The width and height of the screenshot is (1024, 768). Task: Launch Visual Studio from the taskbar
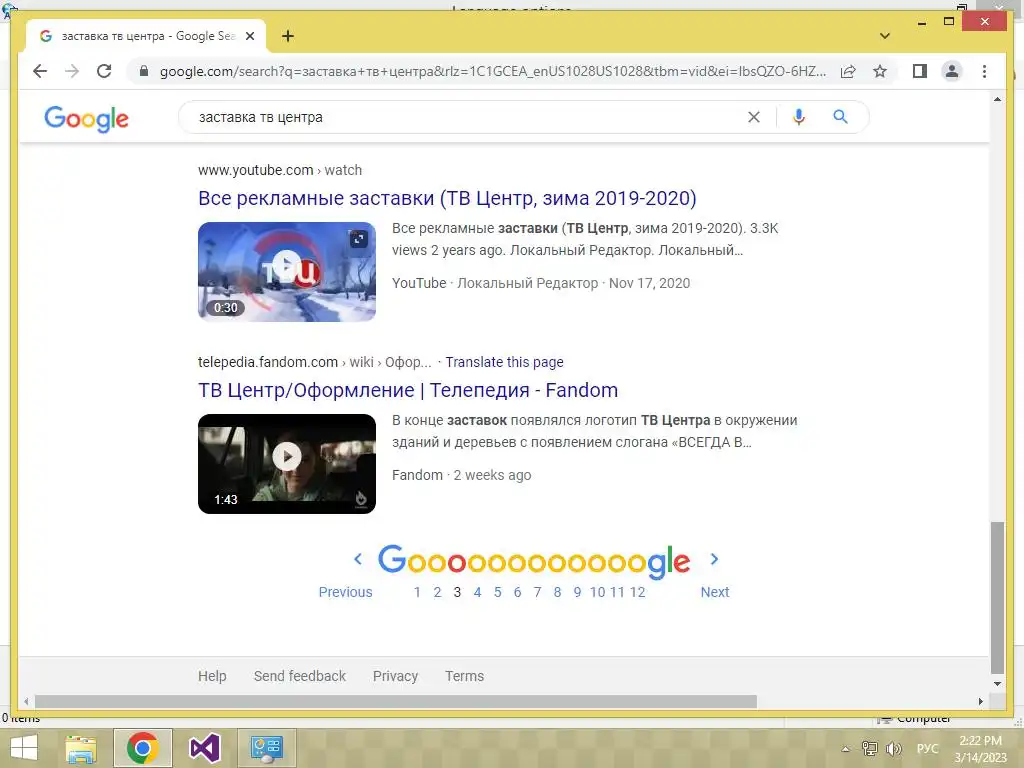pyautogui.click(x=204, y=748)
